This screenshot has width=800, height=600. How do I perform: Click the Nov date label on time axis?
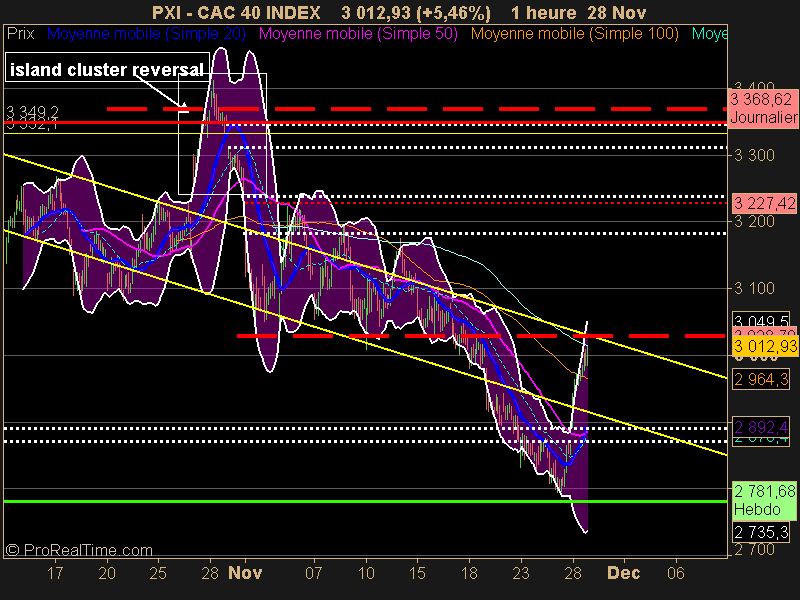click(x=245, y=573)
